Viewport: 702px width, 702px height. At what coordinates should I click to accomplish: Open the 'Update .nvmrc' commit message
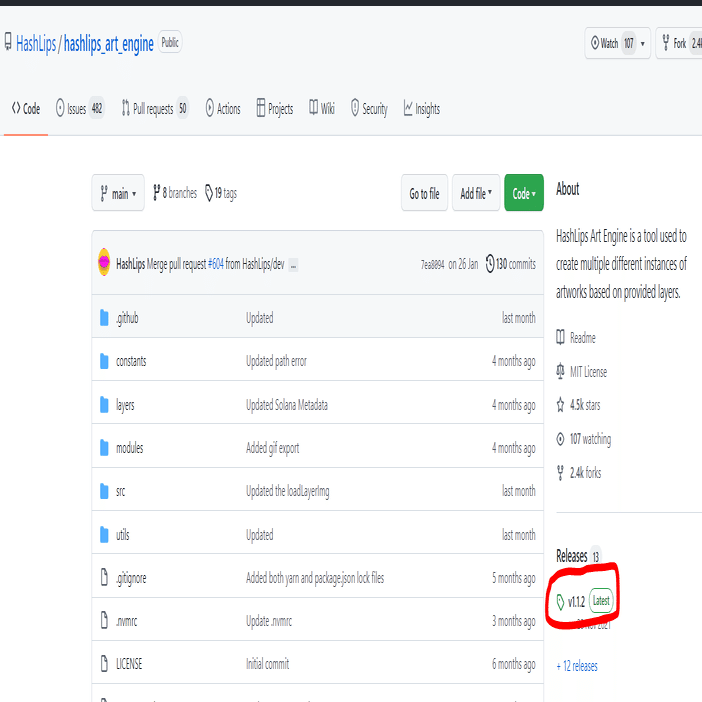[269, 621]
